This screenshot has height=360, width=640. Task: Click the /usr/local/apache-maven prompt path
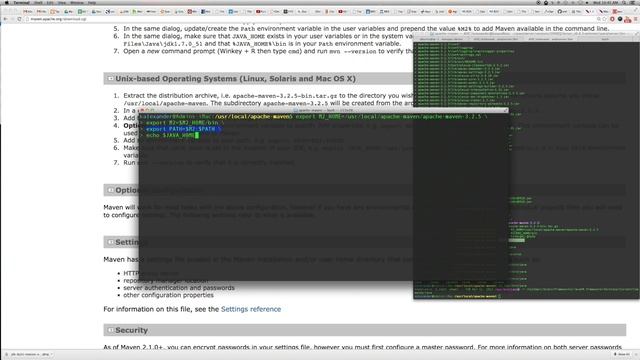point(253,117)
